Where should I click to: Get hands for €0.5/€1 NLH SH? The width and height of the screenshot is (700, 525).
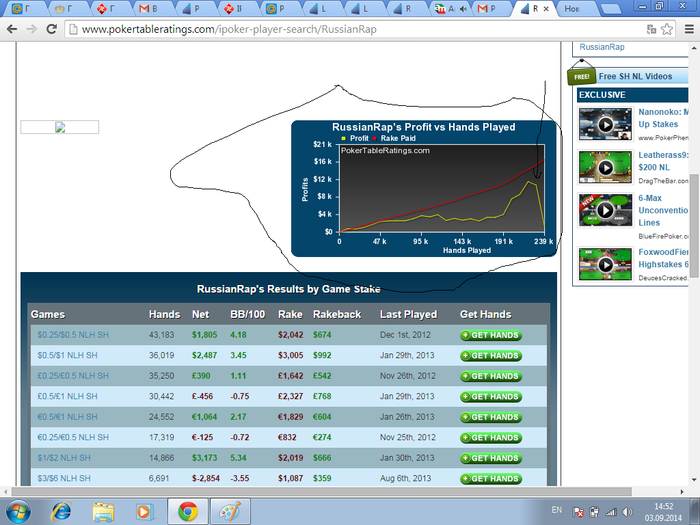491,417
